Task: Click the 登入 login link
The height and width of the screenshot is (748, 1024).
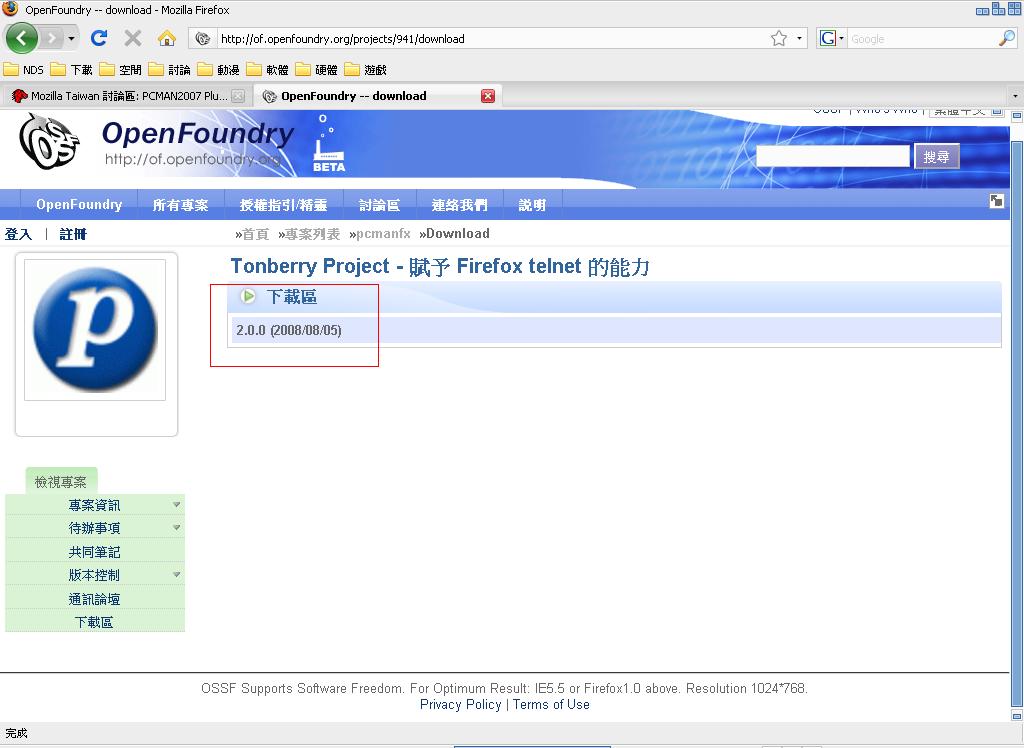Action: tap(18, 234)
